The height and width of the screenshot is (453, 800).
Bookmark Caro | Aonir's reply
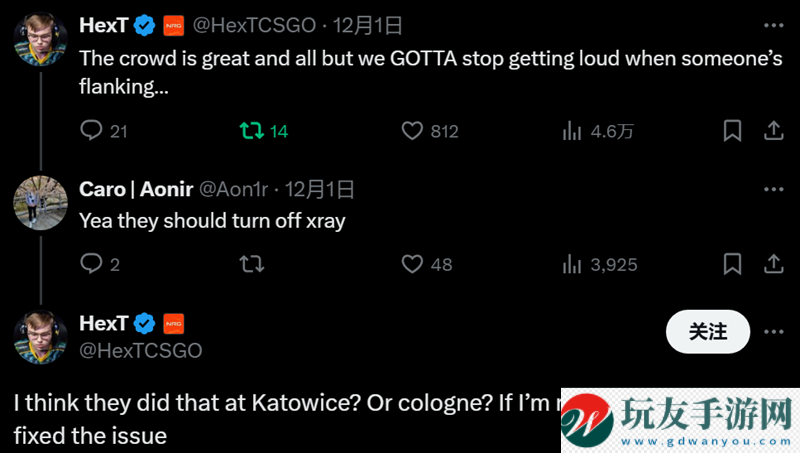click(x=732, y=264)
